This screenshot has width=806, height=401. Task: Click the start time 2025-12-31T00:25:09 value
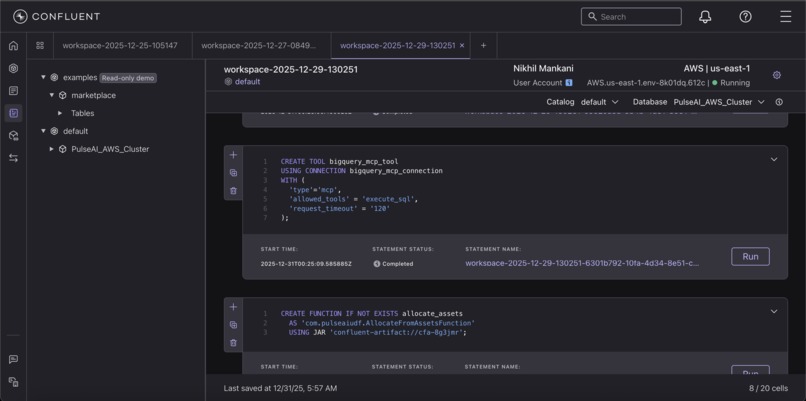pos(306,264)
